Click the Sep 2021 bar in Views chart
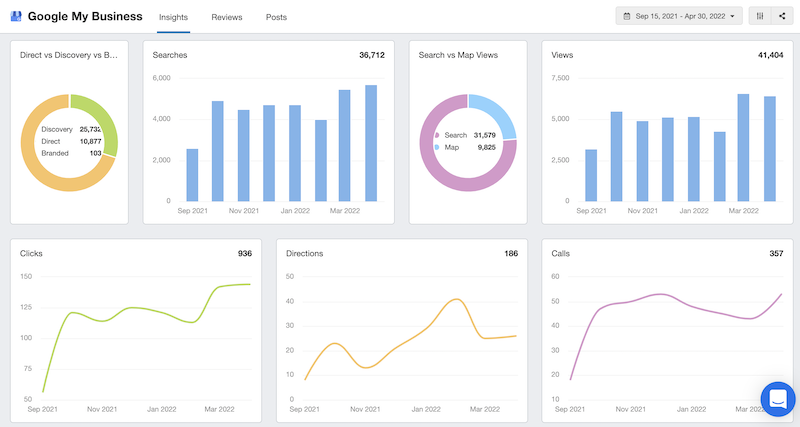Screen dimensions: 800x427 tap(591, 175)
